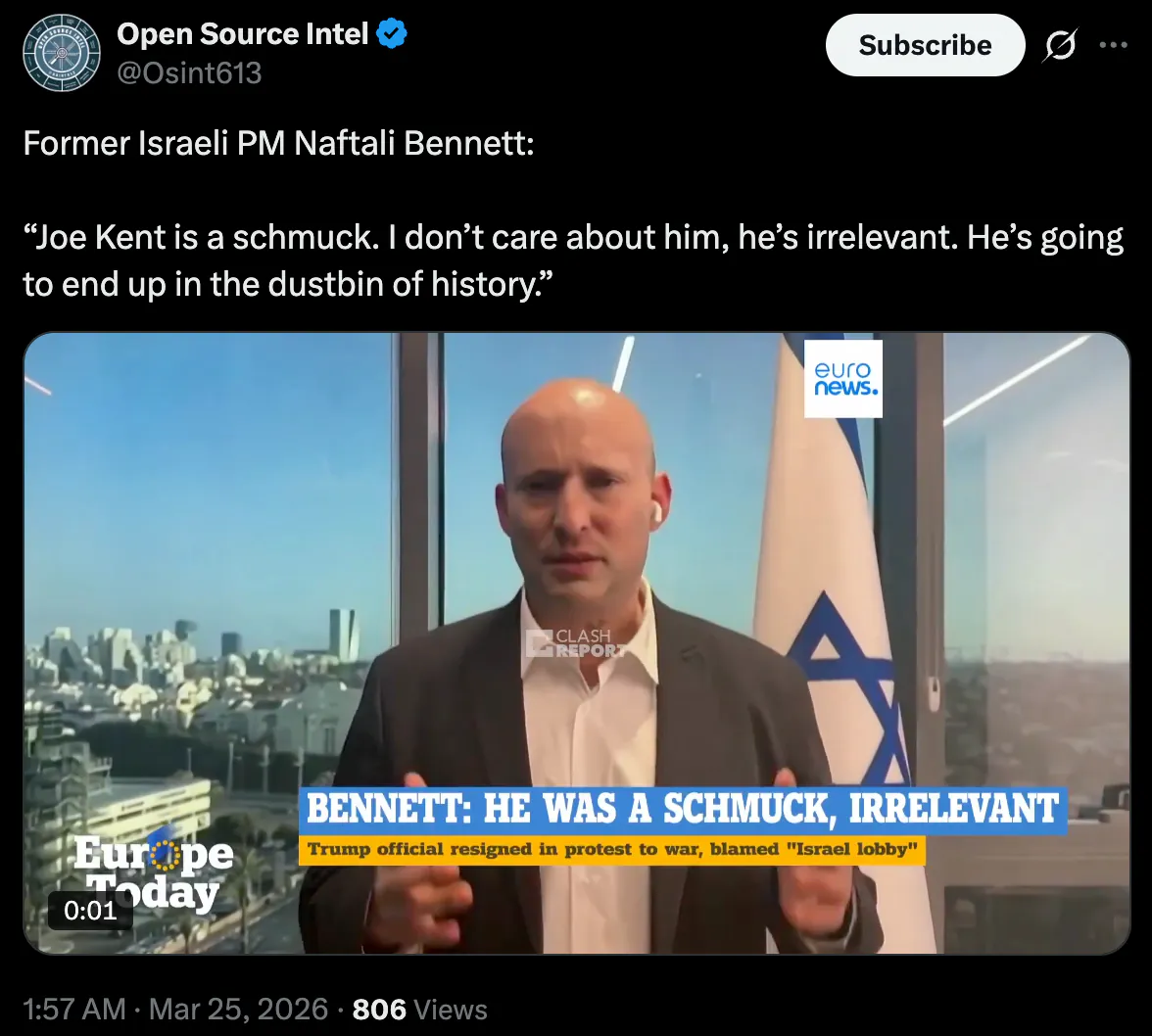Image resolution: width=1152 pixels, height=1036 pixels.
Task: Play the embedded video clip
Action: [x=577, y=643]
